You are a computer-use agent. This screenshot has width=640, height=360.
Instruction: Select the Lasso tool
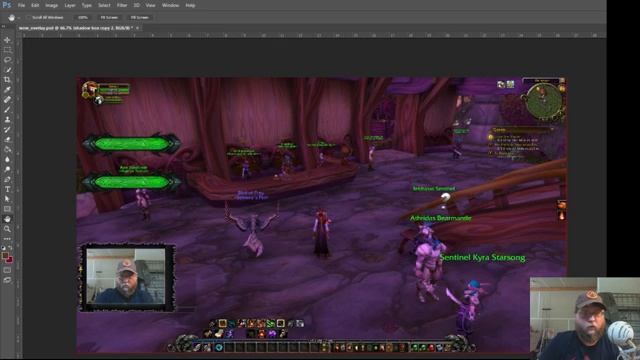tap(7, 60)
